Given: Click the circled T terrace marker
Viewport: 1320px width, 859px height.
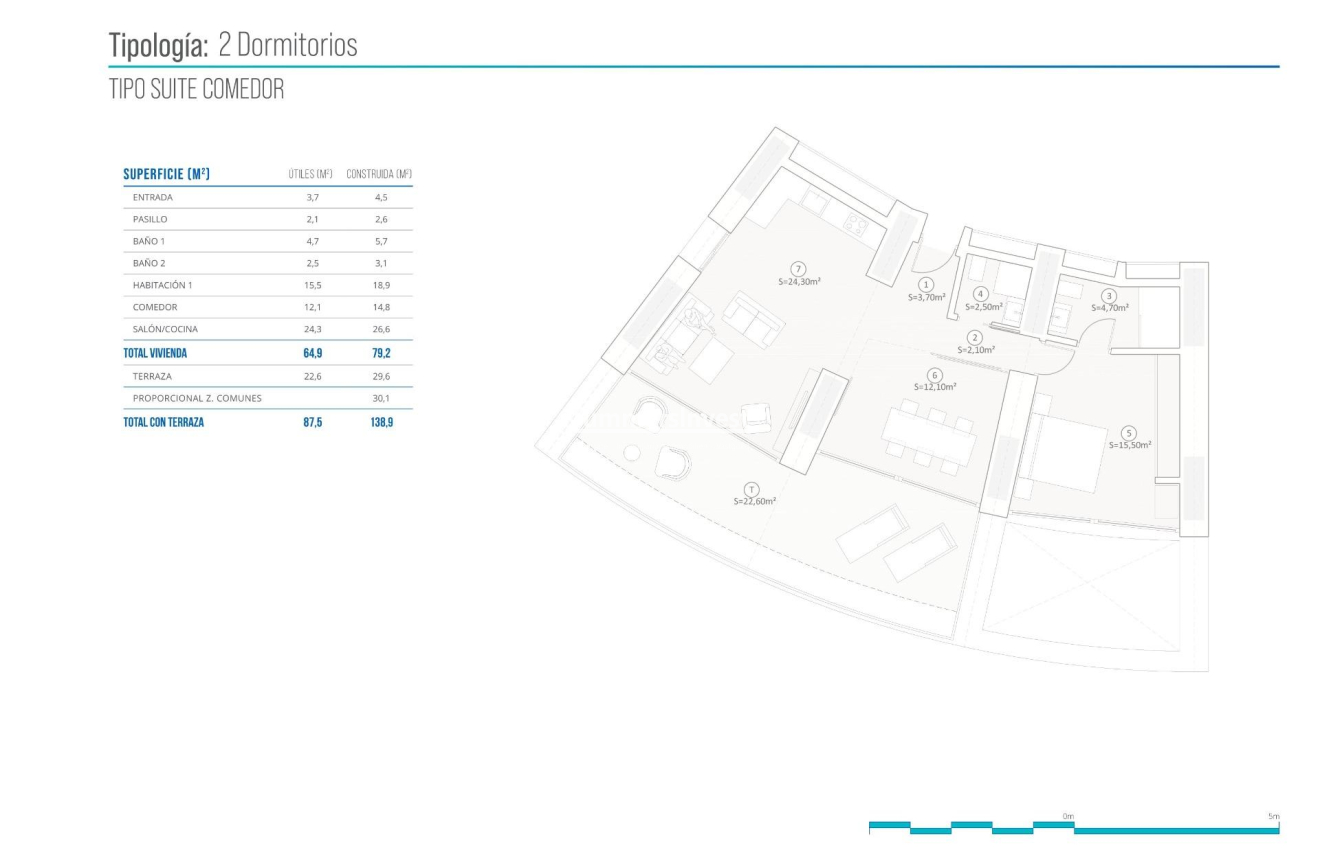Looking at the screenshot, I should pyautogui.click(x=753, y=489).
